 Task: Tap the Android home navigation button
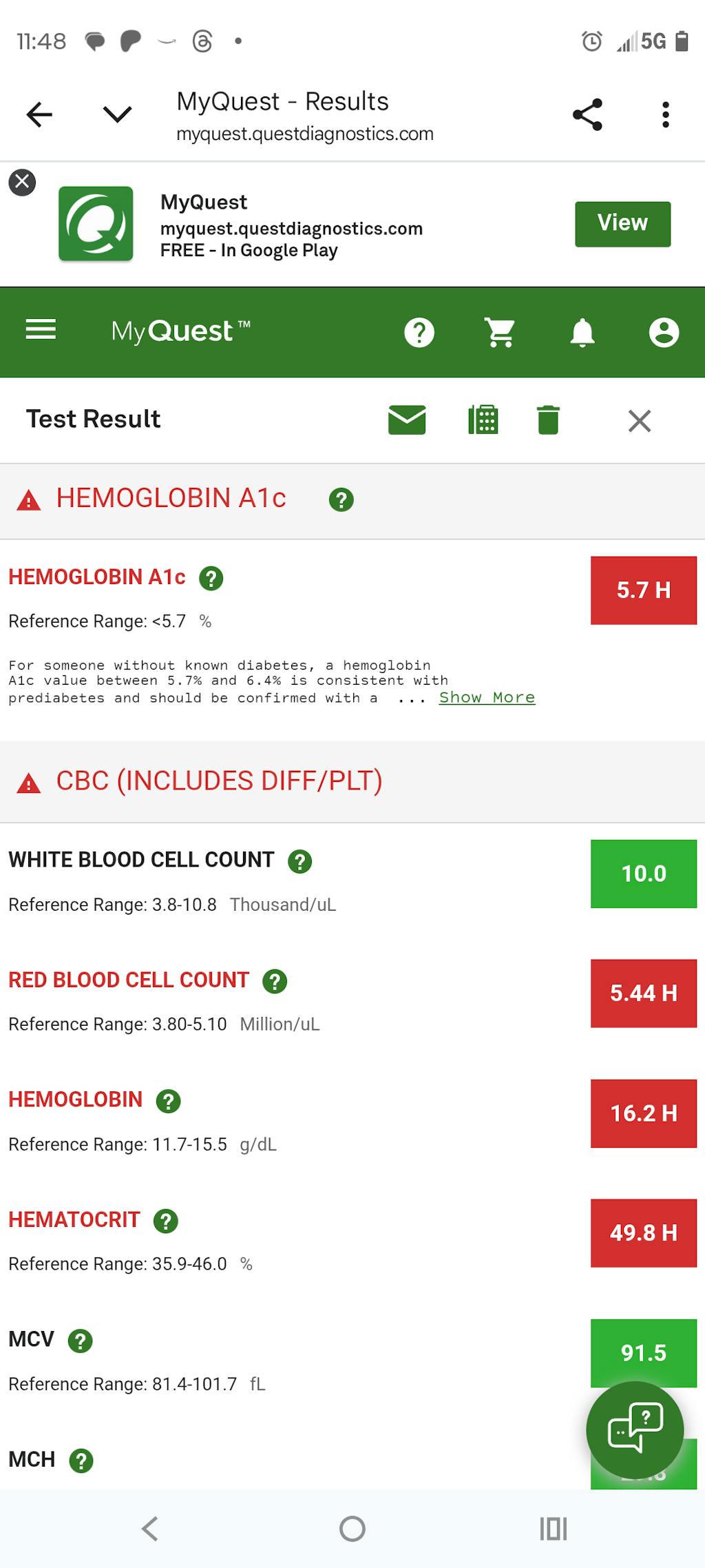[x=352, y=1529]
